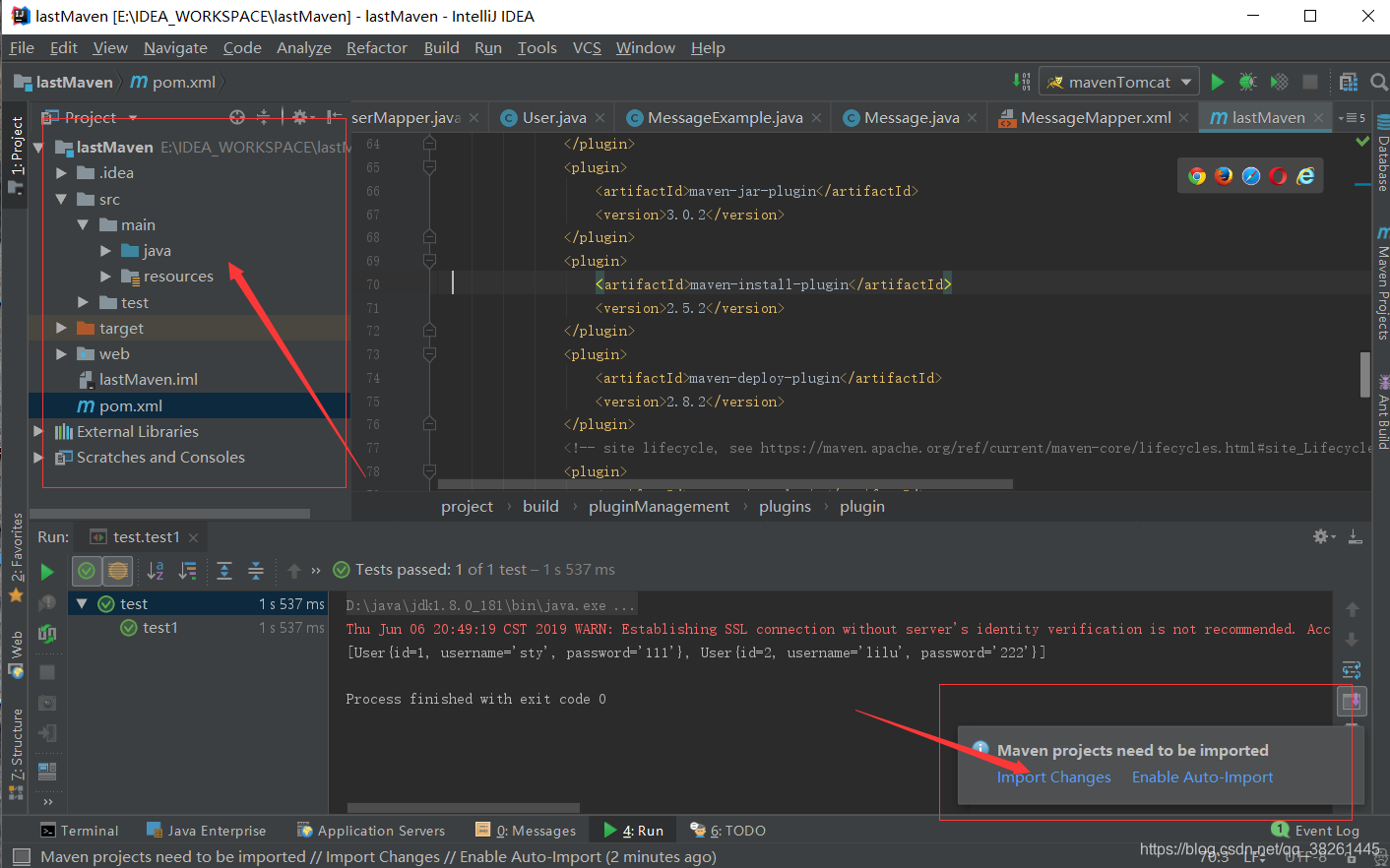Toggle the Maven Projects side panel
The image size is (1390, 868).
[1381, 284]
